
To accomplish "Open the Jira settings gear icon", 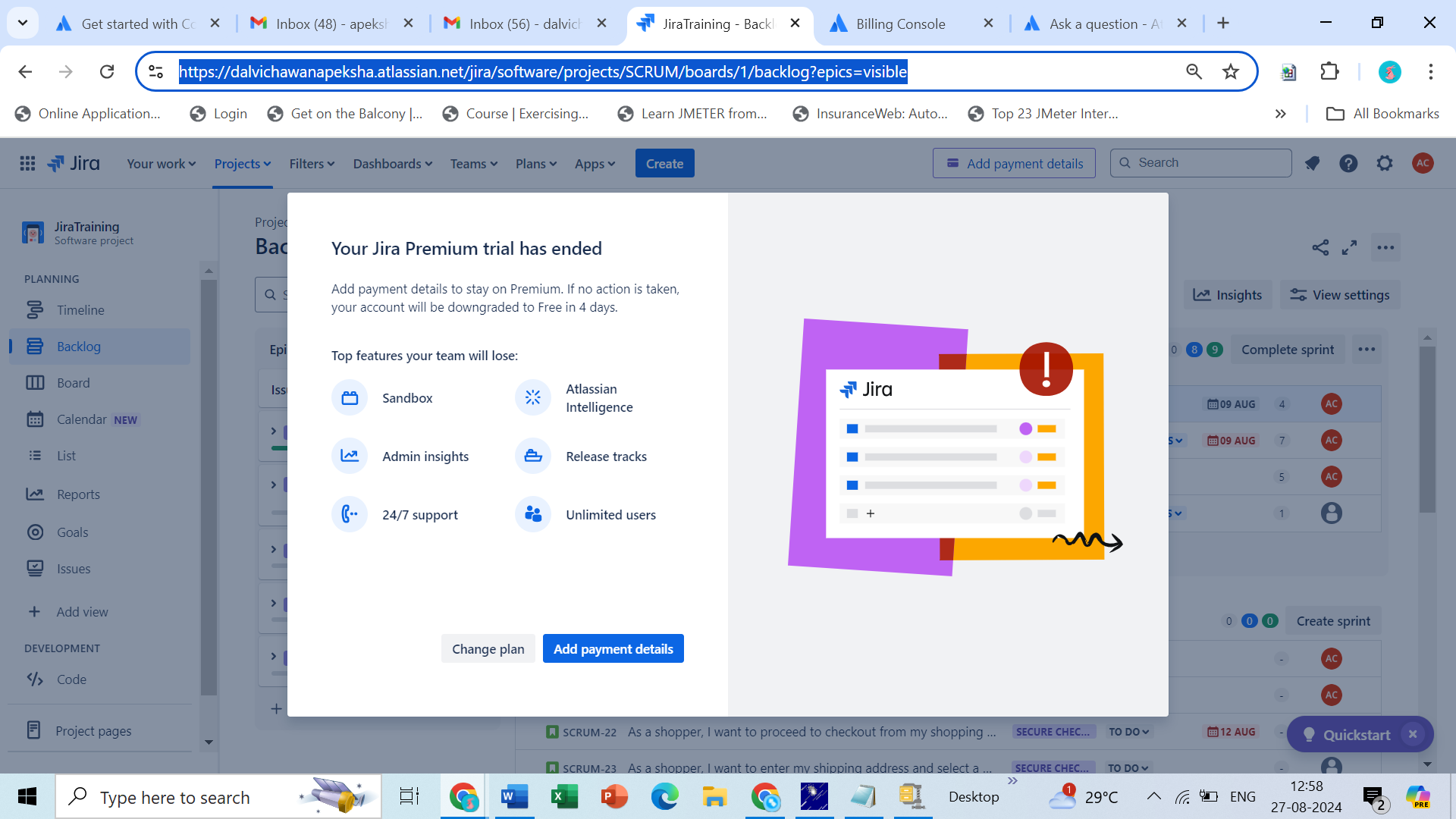I will click(x=1385, y=163).
